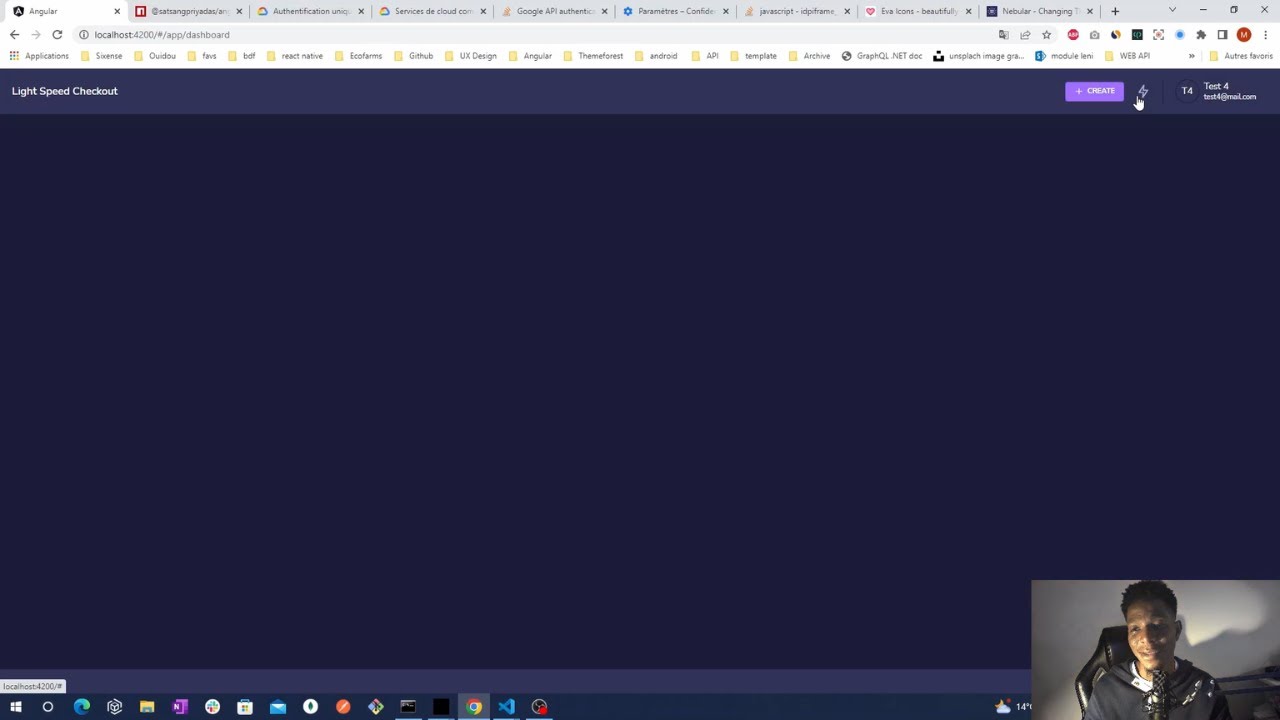
Task: Open the ABP Adblock Plus extension
Action: [1073, 35]
